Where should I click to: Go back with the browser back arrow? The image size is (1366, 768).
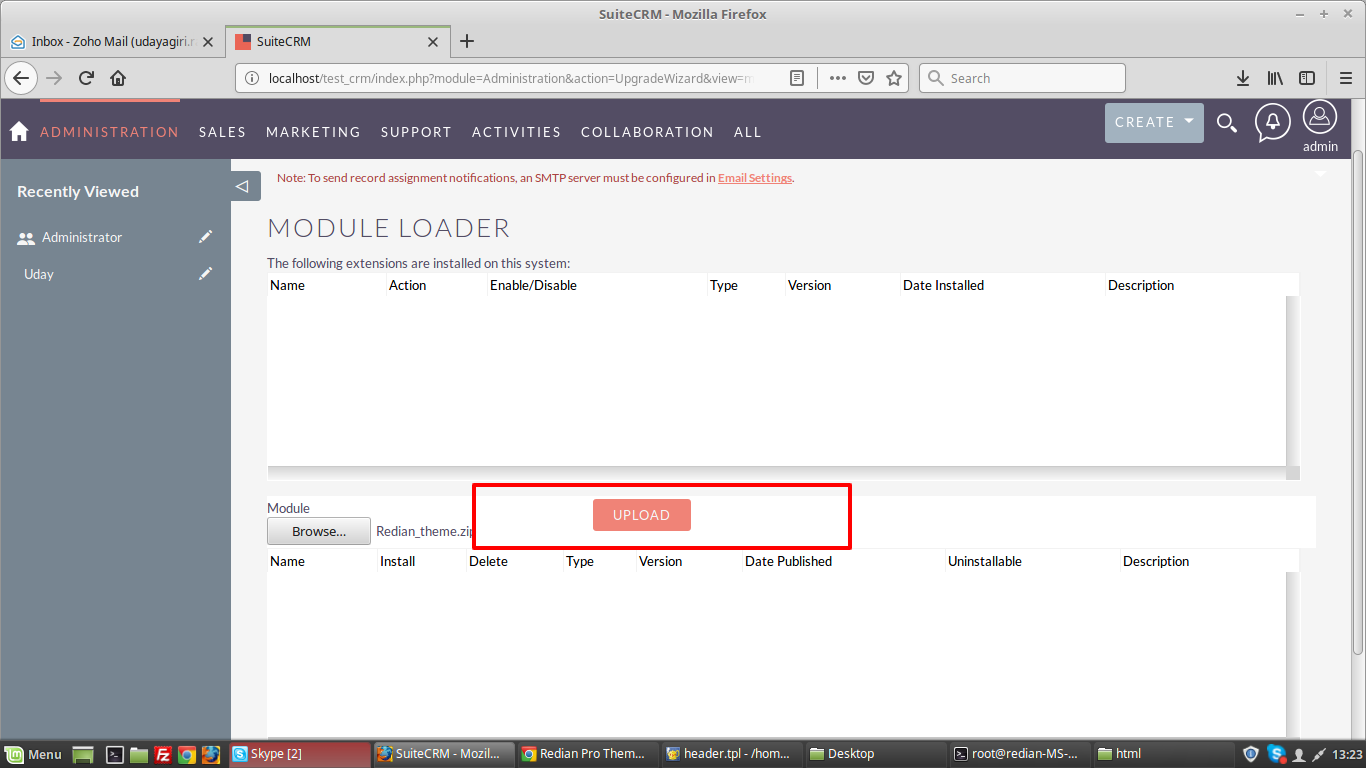(22, 78)
